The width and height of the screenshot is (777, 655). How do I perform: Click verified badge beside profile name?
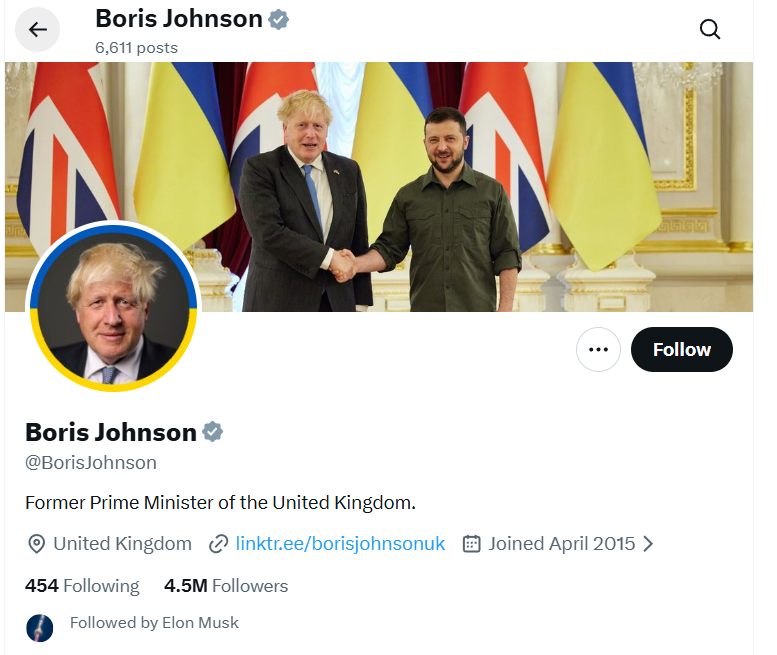[x=213, y=432]
